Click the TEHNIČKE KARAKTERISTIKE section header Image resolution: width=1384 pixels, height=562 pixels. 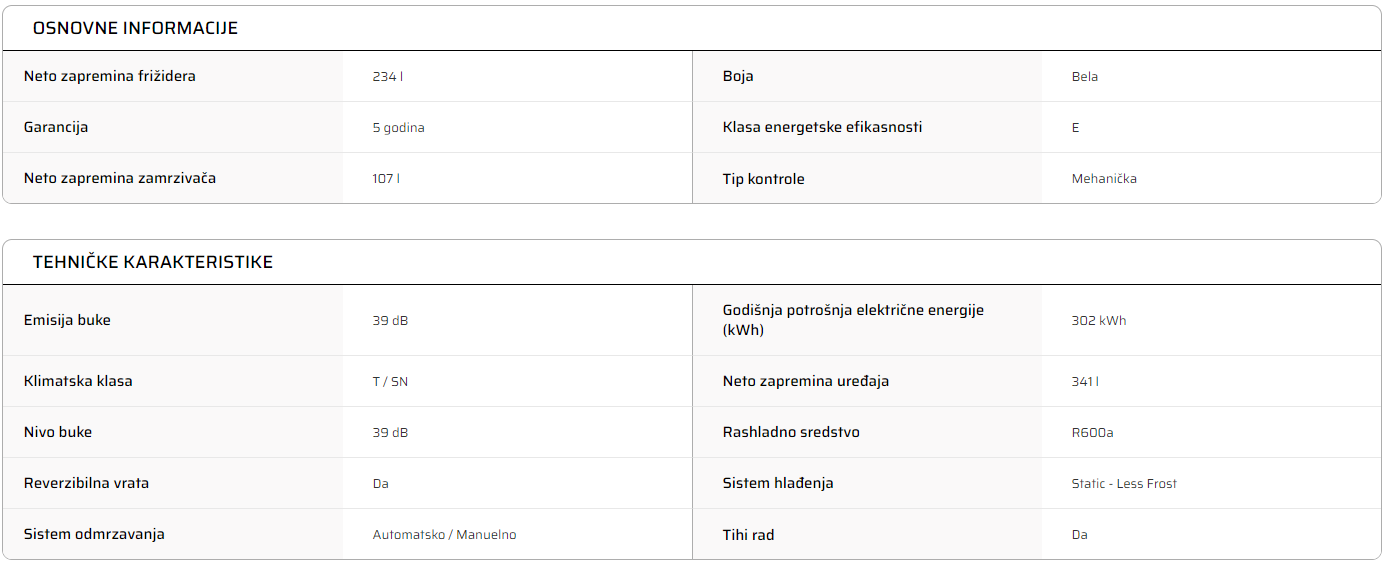coord(153,262)
